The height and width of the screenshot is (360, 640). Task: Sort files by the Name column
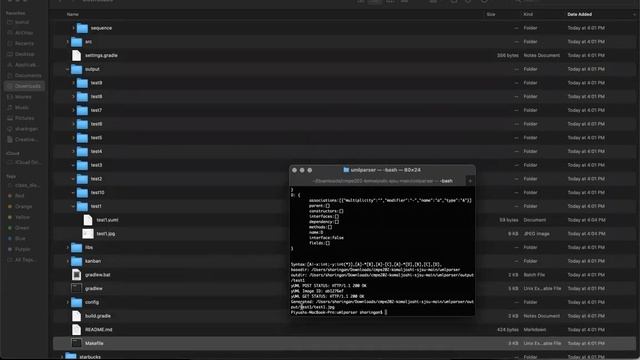pyautogui.click(x=73, y=14)
